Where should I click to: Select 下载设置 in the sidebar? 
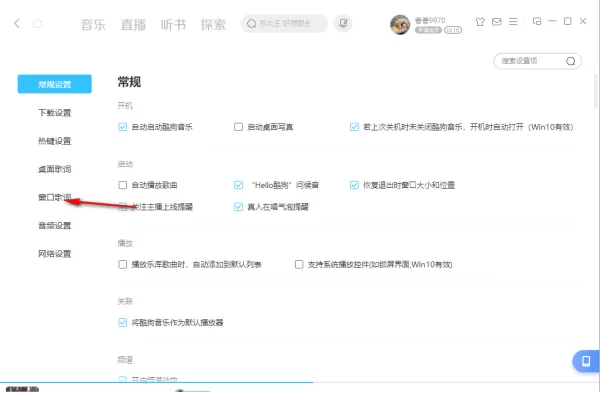click(x=54, y=113)
